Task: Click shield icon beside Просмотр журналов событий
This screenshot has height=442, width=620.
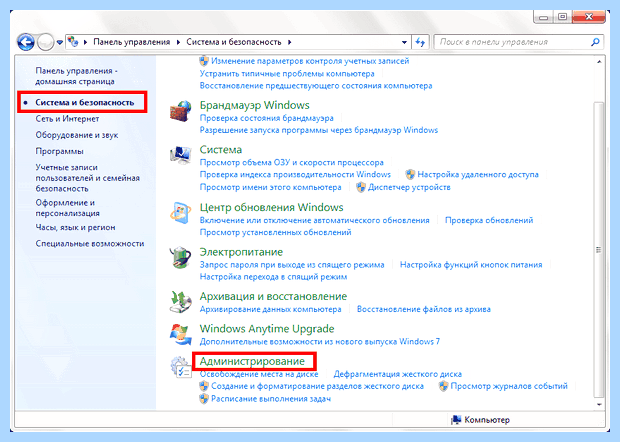Action: pos(444,386)
